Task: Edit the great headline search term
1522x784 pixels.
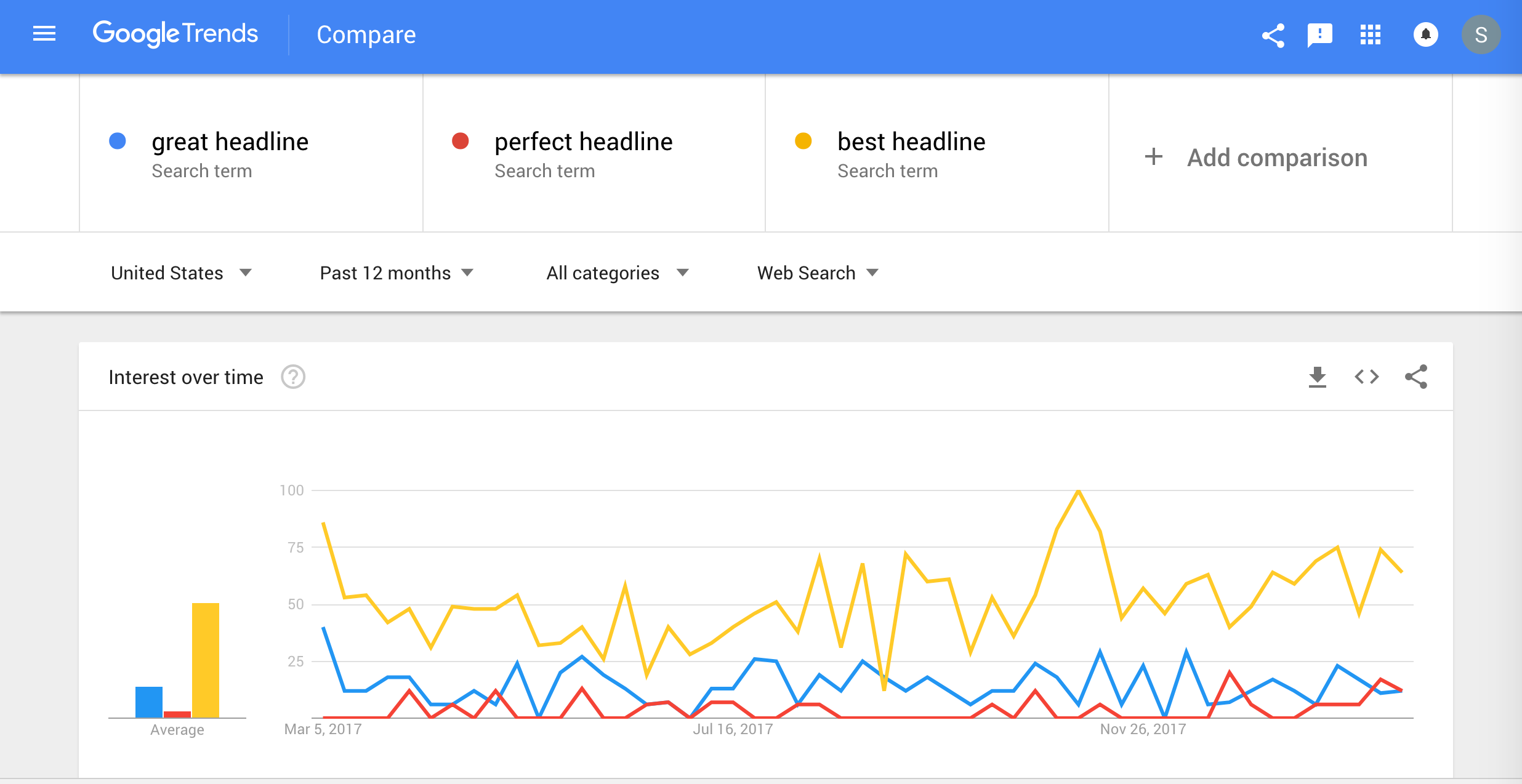Action: click(x=251, y=153)
